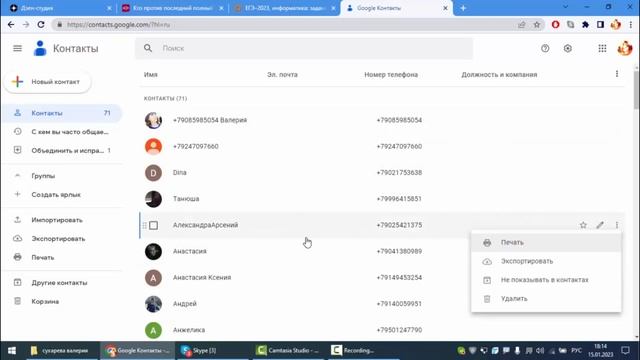The height and width of the screenshot is (360, 640).
Task: Click Создать ярлык in the sidebar
Action: coord(62,195)
